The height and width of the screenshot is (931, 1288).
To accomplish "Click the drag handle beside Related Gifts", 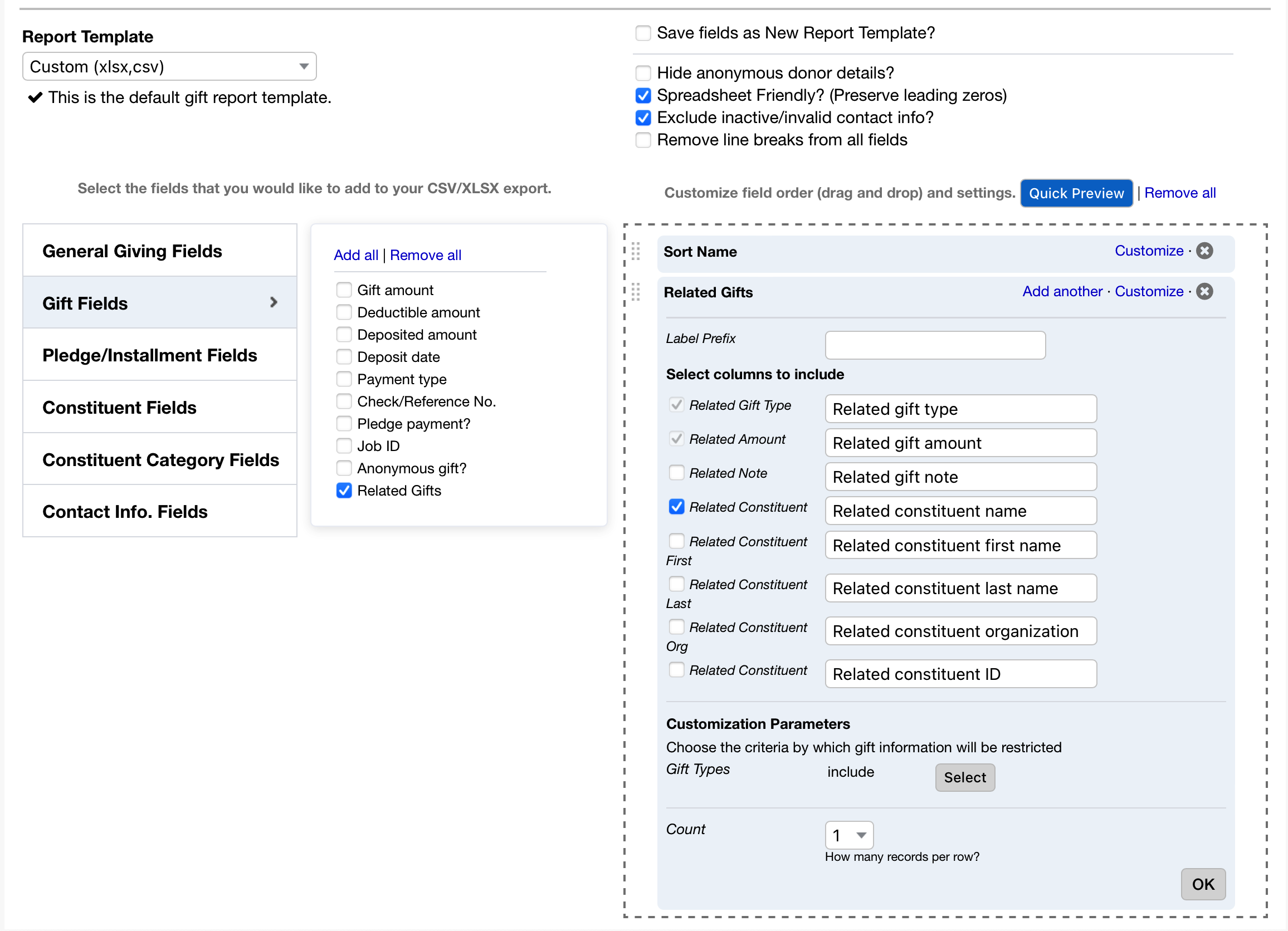I will point(636,291).
